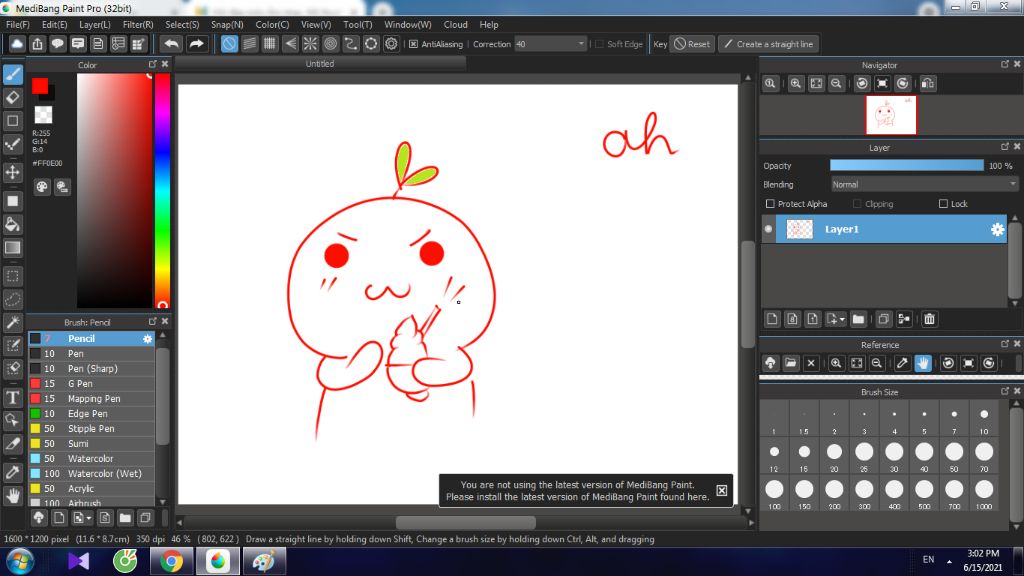Select the Bucket fill tool
The image size is (1024, 576).
point(12,225)
